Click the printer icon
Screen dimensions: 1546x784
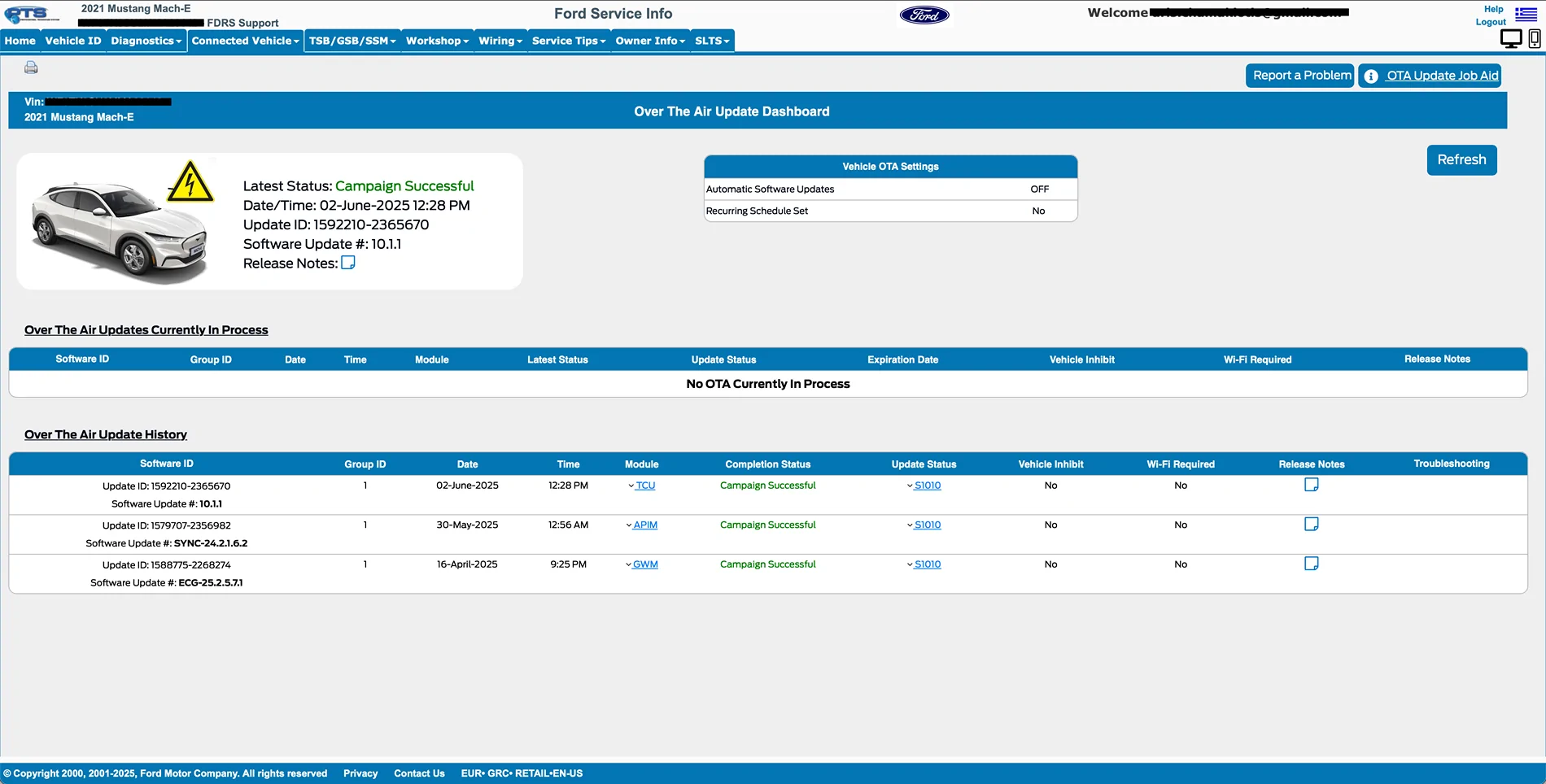[x=31, y=68]
